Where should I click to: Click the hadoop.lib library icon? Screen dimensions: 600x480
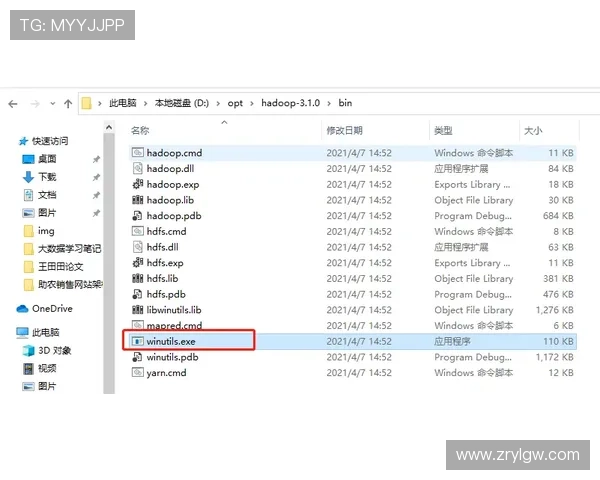click(x=138, y=200)
